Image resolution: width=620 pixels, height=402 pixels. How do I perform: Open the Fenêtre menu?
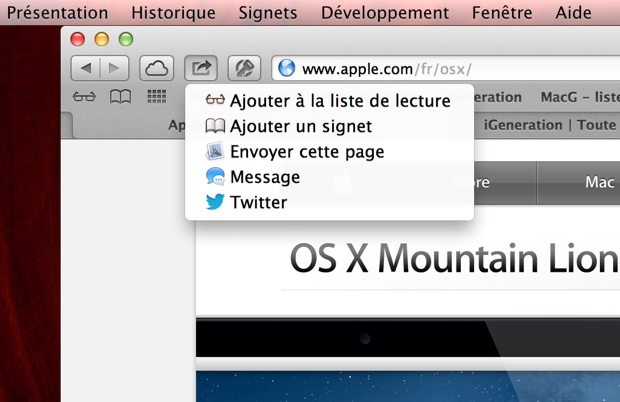[x=502, y=13]
